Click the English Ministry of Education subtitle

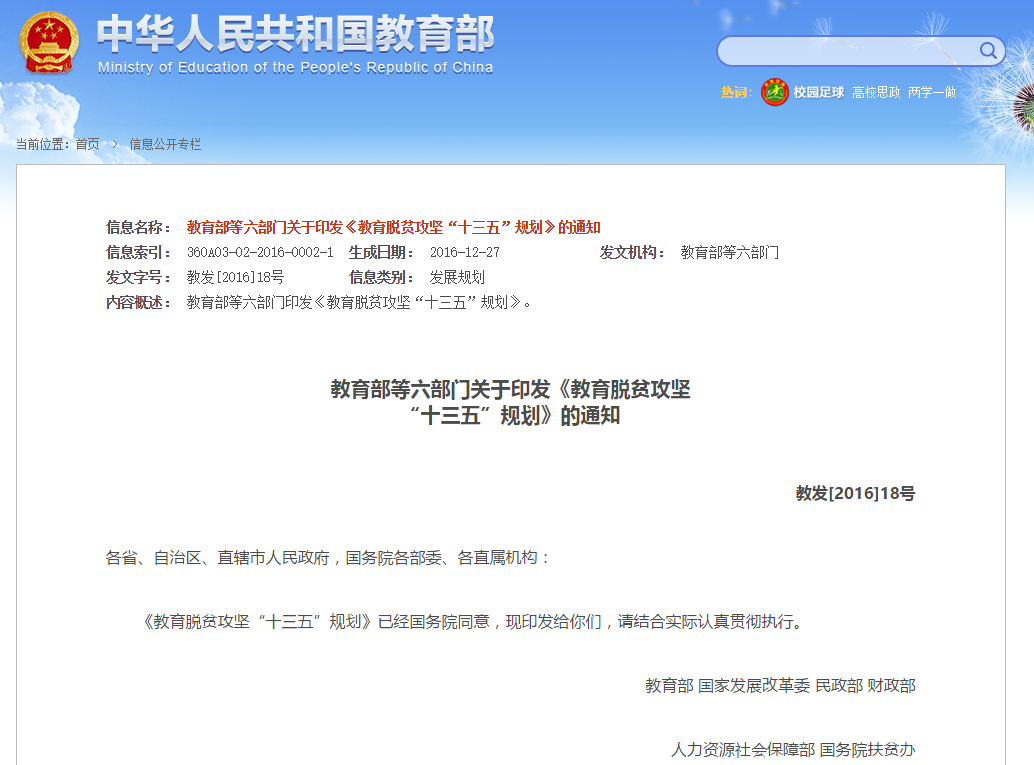(x=295, y=67)
